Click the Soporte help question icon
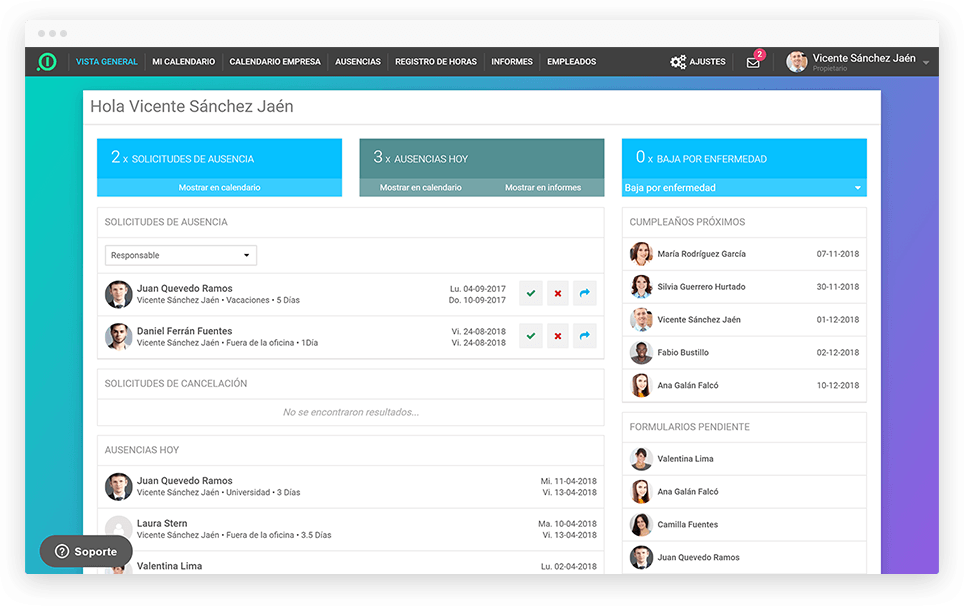 pyautogui.click(x=62, y=551)
